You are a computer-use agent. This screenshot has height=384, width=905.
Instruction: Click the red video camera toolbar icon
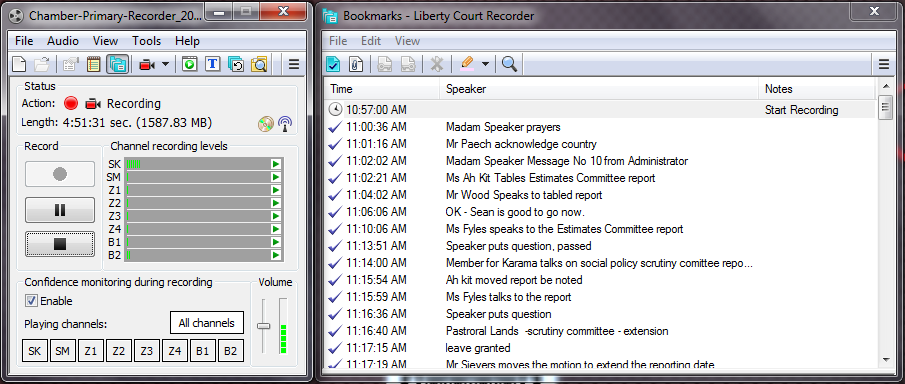(x=147, y=64)
